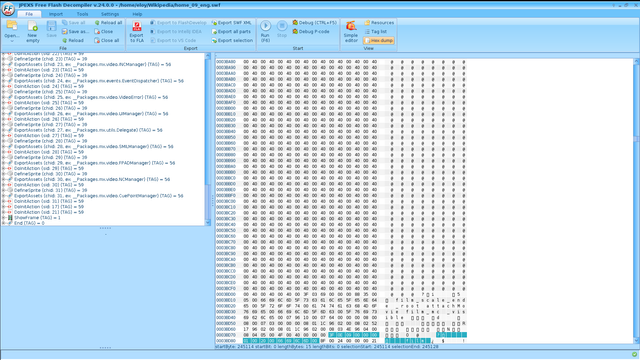Click Export all parts
Image resolution: width=640 pixels, height=360 pixels.
(x=231, y=31)
